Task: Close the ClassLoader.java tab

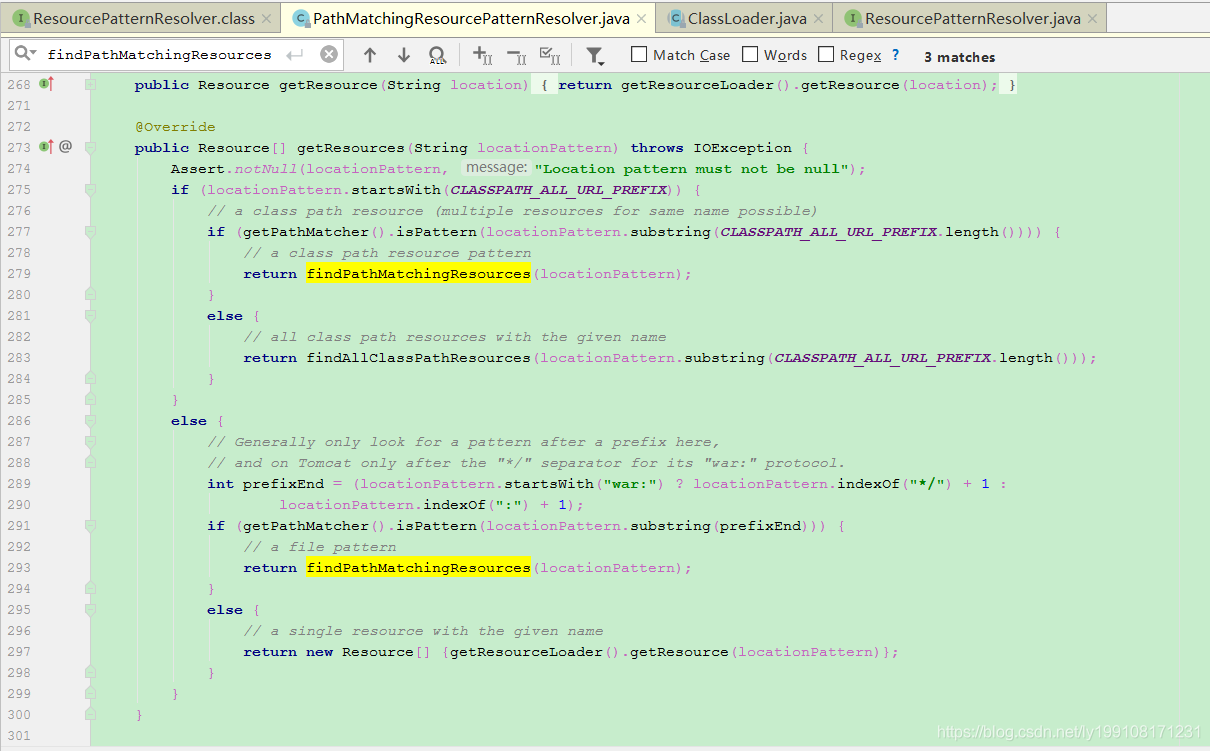Action: [818, 18]
